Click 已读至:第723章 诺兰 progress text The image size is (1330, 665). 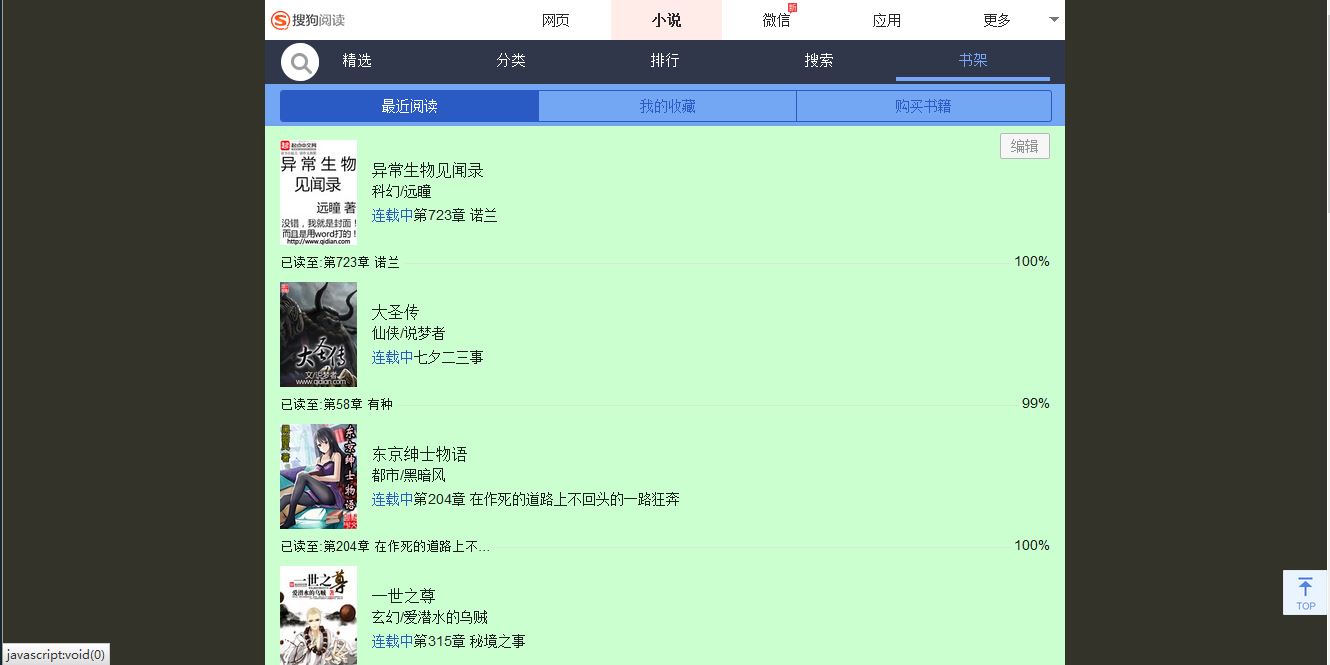click(340, 262)
